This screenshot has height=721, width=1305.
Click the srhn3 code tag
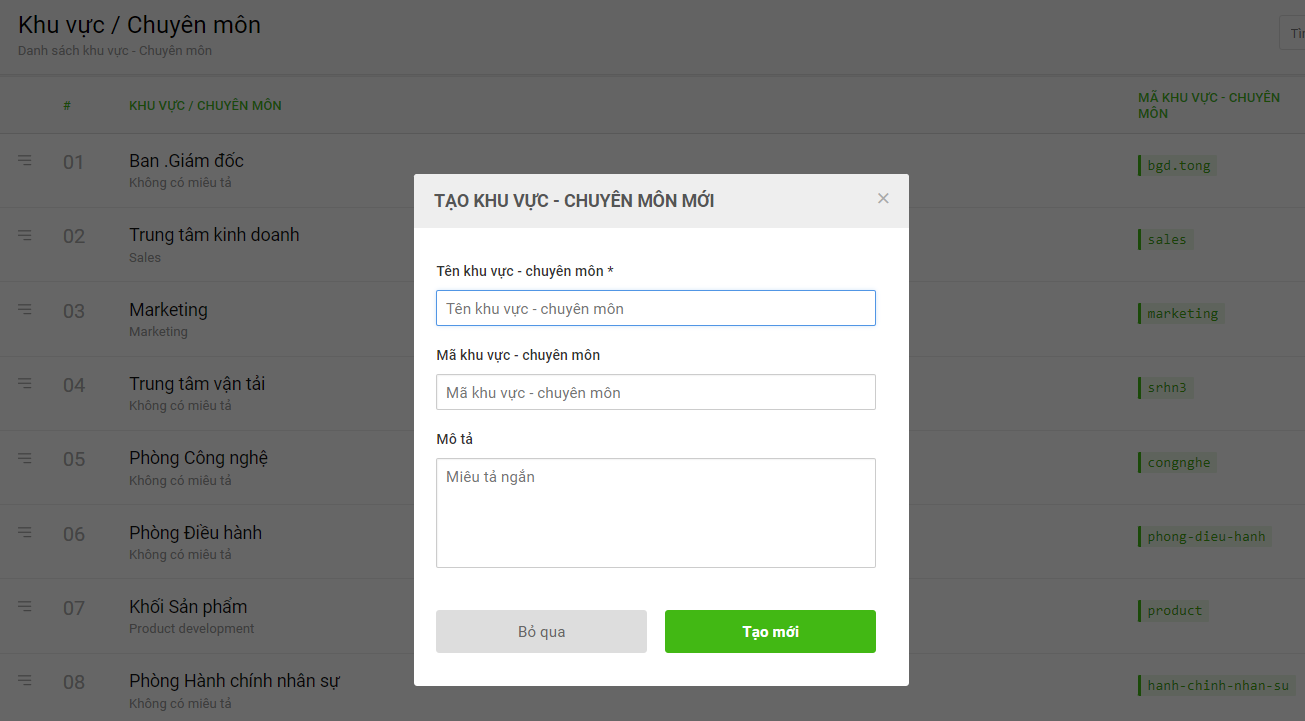point(1165,388)
